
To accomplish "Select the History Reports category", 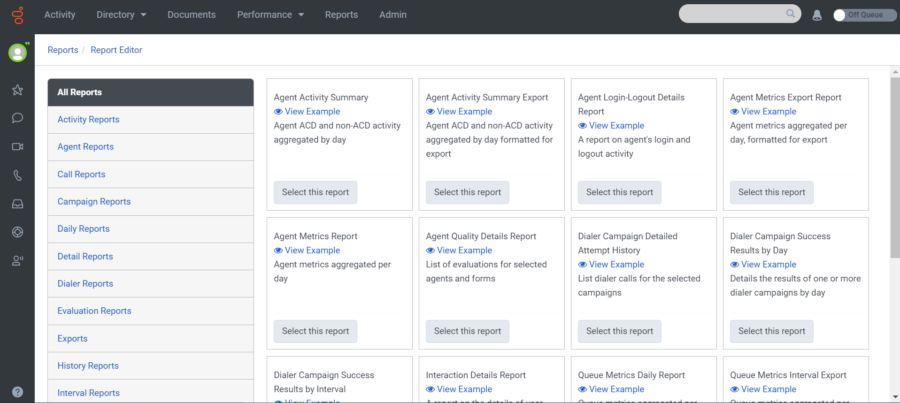I will [x=150, y=366].
